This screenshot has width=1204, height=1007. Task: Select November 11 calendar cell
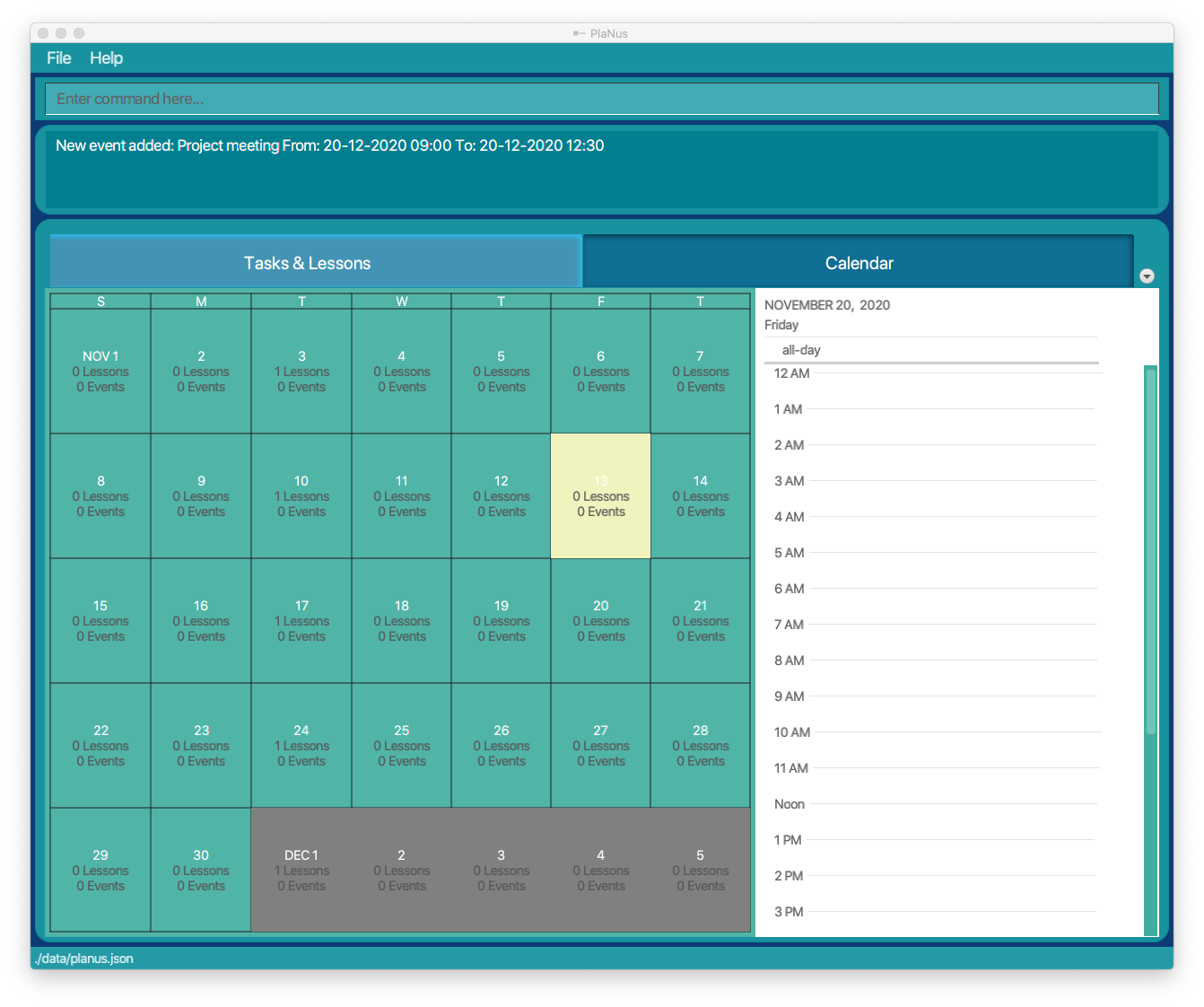pos(401,496)
